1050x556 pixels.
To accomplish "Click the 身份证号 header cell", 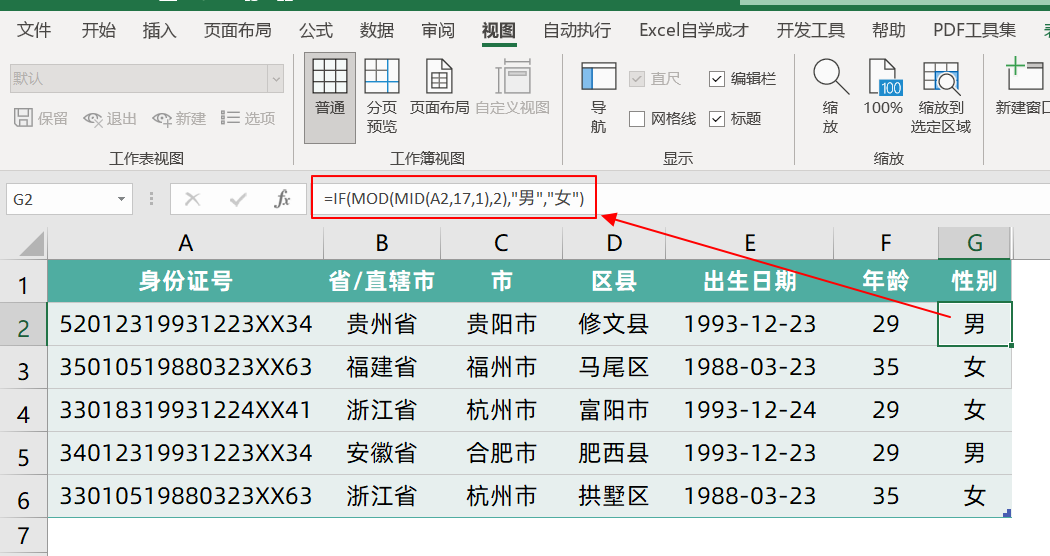I will click(185, 281).
